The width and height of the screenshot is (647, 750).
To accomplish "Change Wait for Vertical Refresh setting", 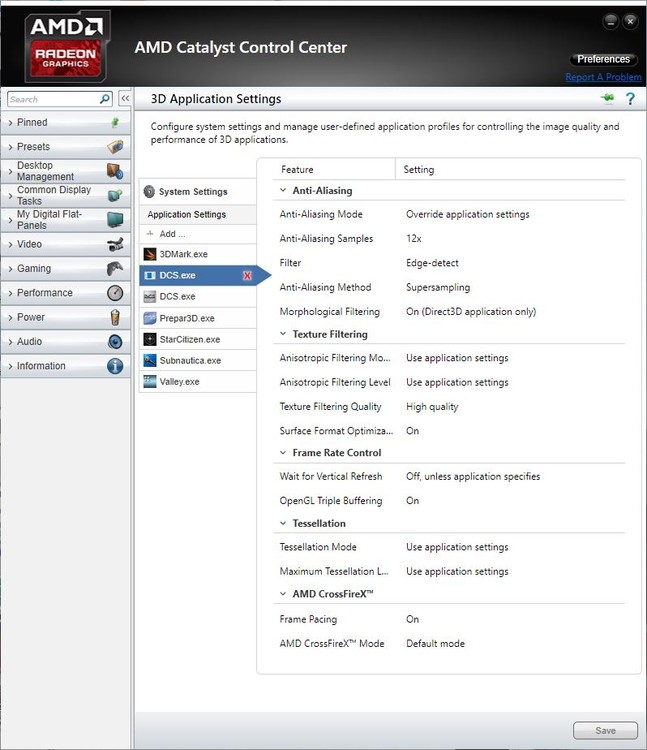I will pos(473,476).
